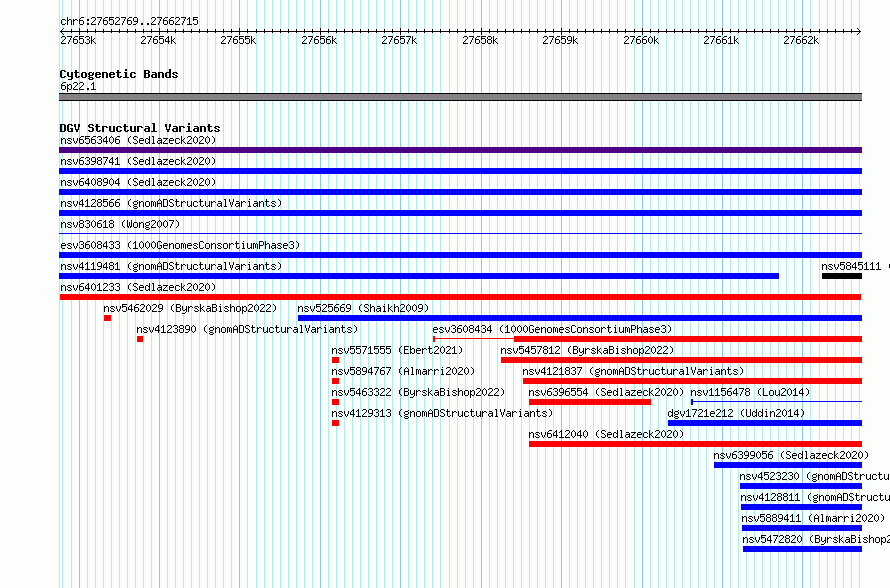Click the DGV Structural Variants track title
Image resolution: width=890 pixels, height=588 pixels.
point(140,128)
